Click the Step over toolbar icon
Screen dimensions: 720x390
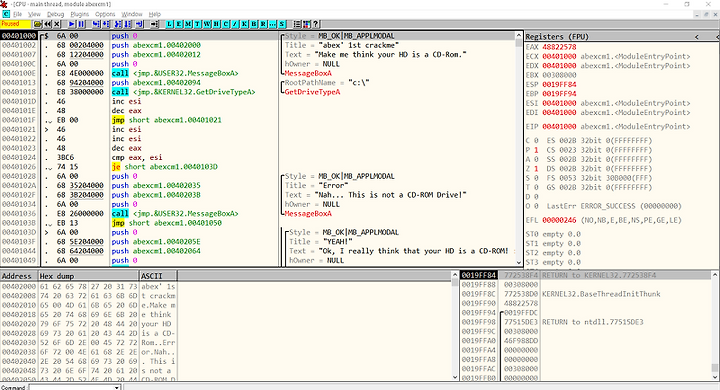coord(106,24)
